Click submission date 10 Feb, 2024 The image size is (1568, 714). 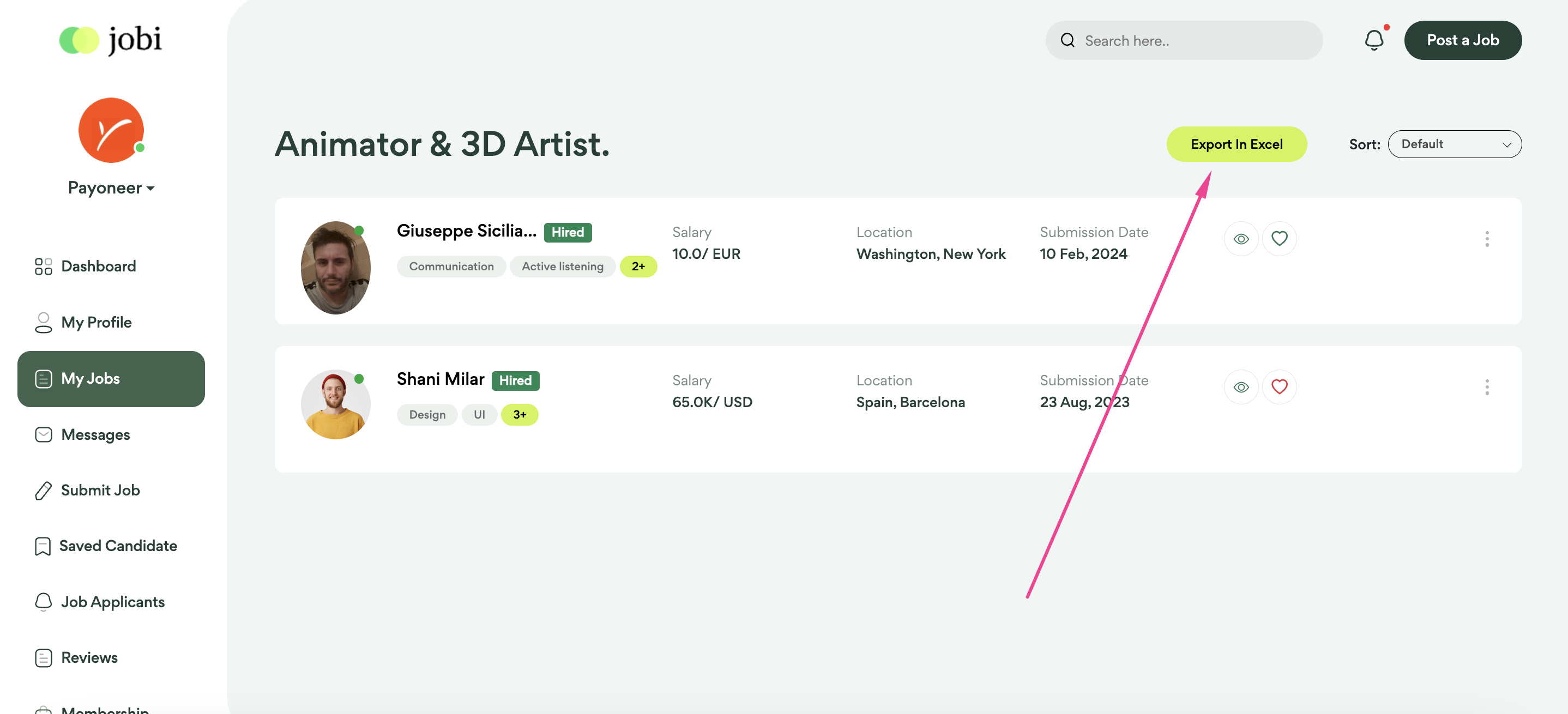(x=1083, y=254)
